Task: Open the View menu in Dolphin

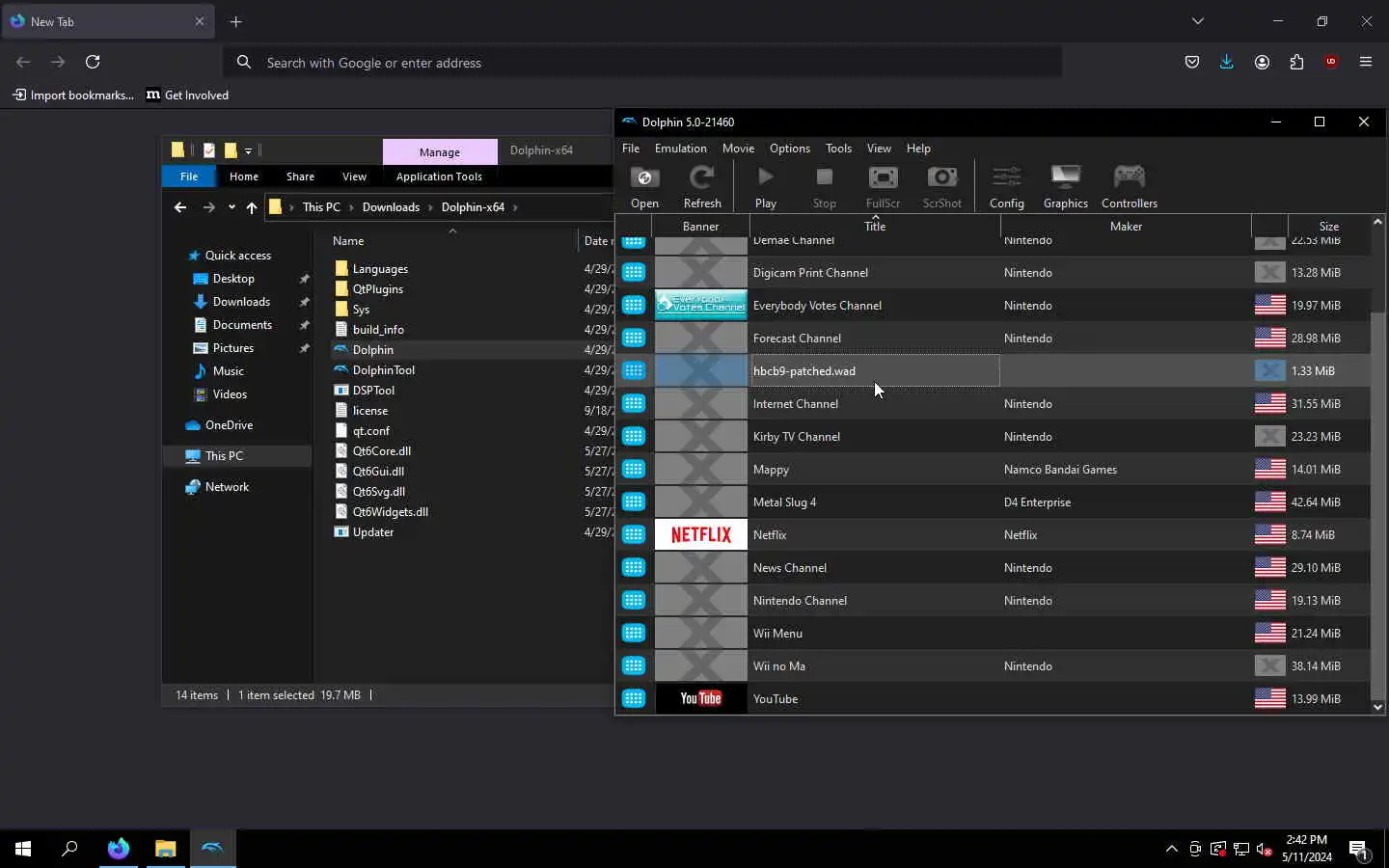Action: click(x=879, y=149)
